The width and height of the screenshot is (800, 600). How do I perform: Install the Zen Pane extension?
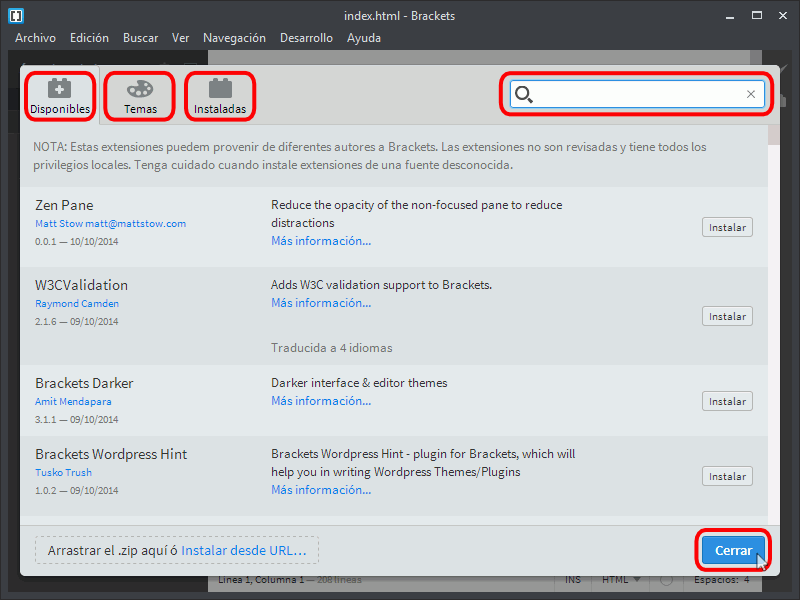pos(727,228)
